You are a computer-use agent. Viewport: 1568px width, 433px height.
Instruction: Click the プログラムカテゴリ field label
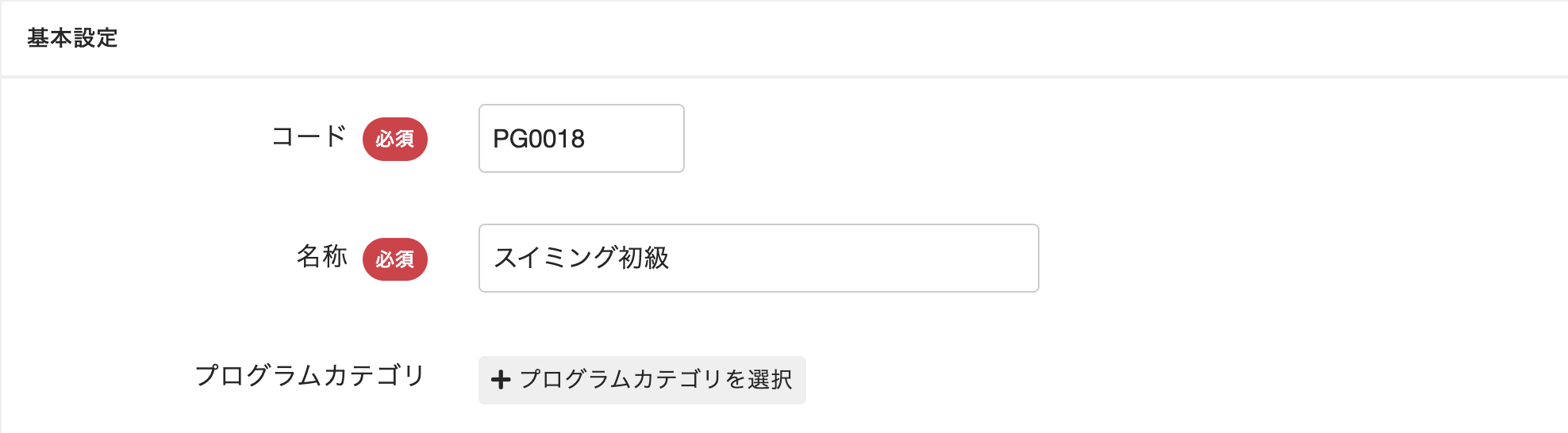coord(310,375)
